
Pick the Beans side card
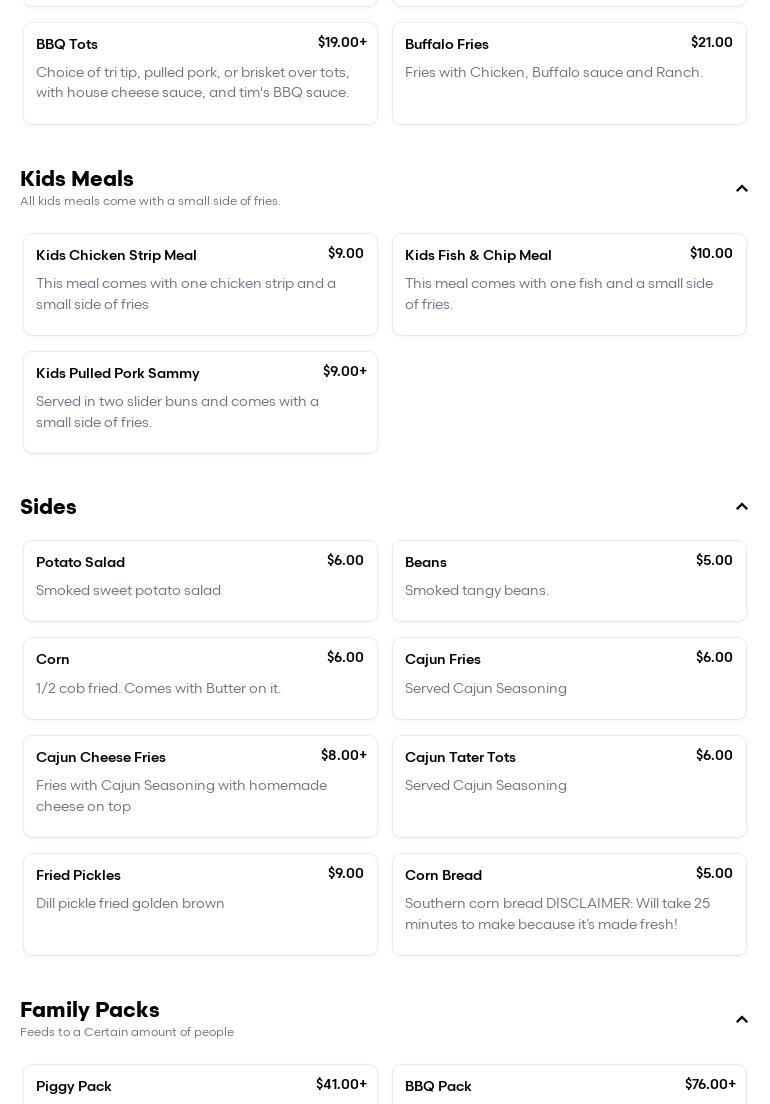(x=569, y=580)
